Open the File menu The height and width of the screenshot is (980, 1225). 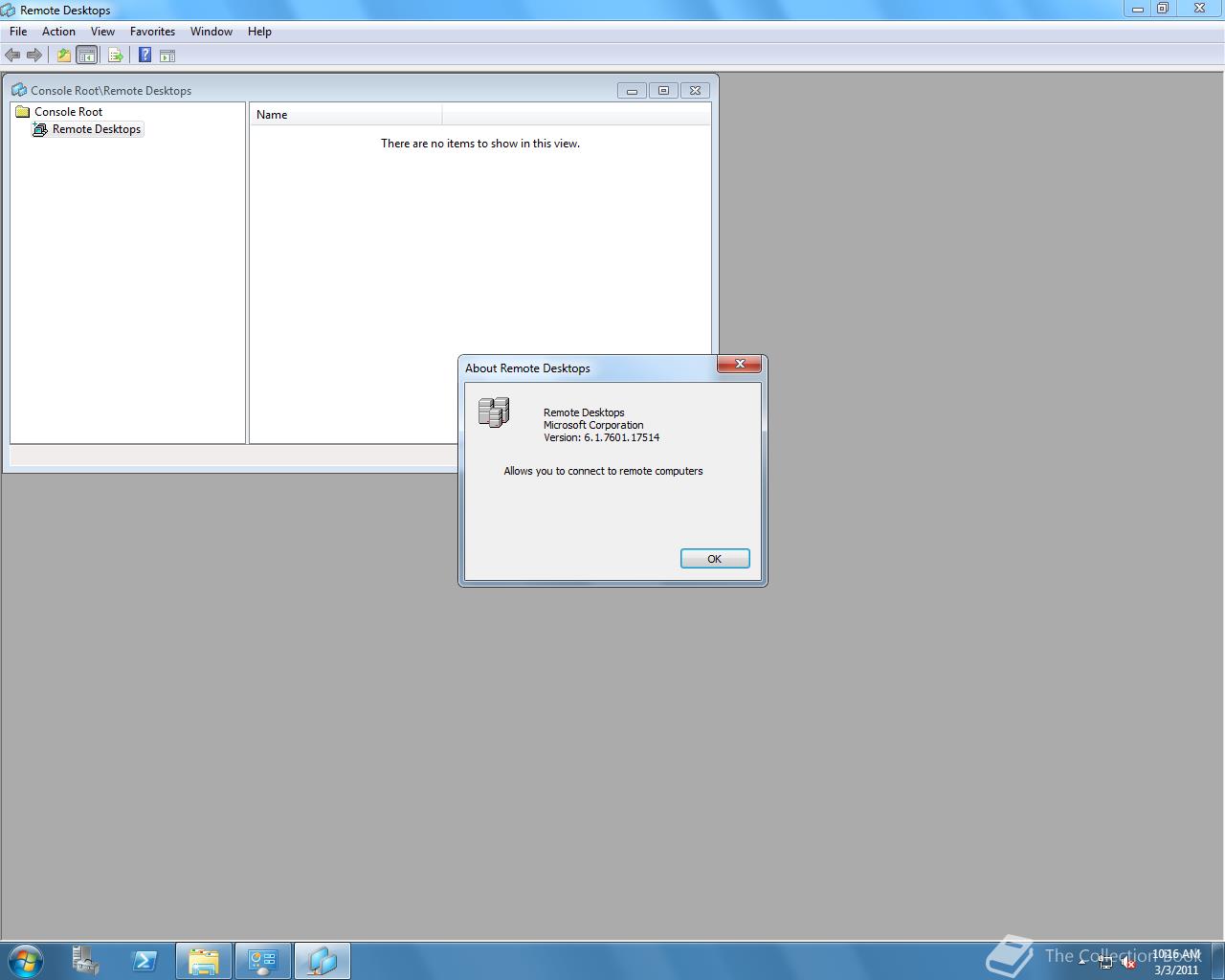pos(18,32)
